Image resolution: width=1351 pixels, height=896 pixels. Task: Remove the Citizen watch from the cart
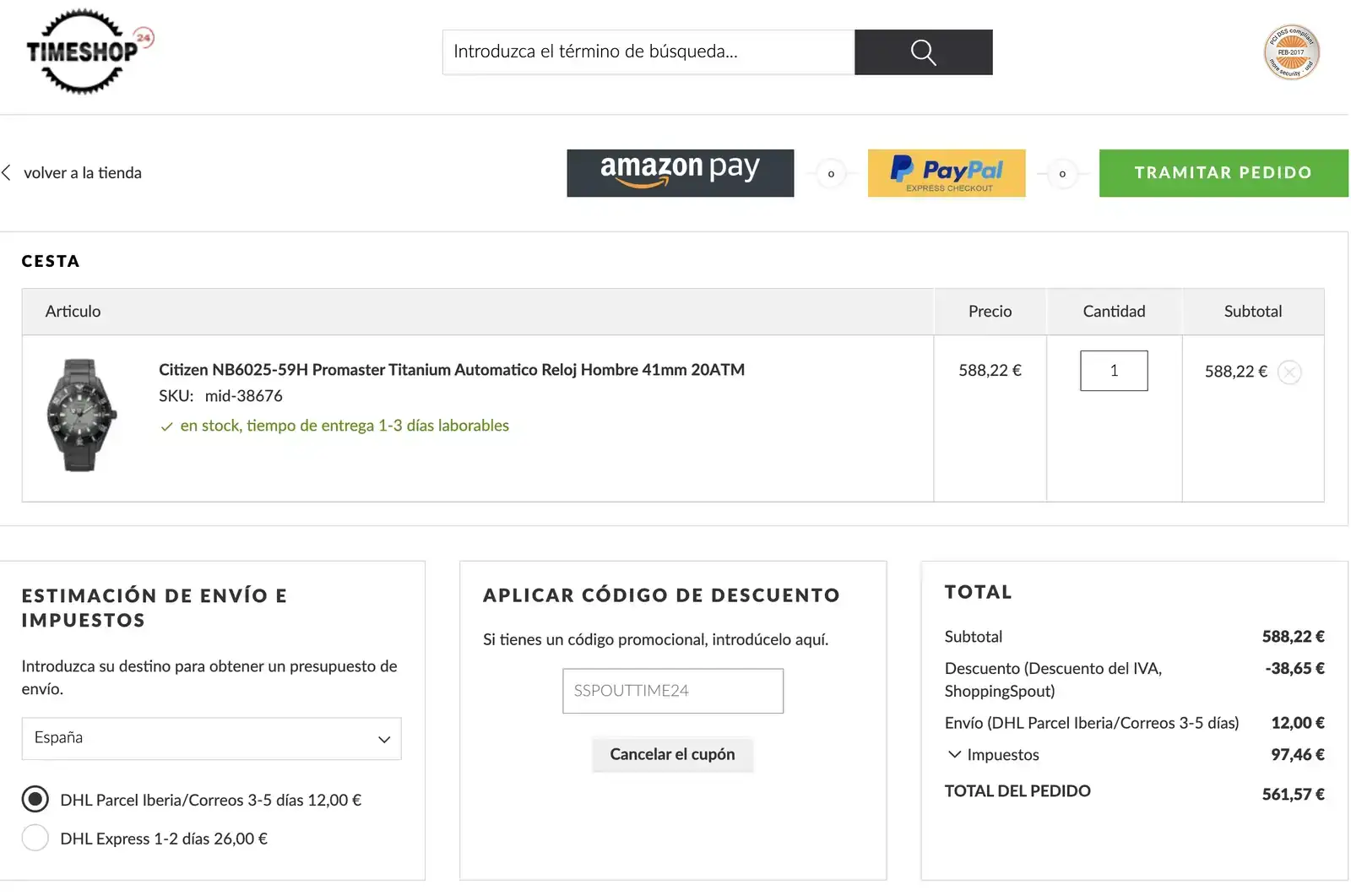[x=1289, y=372]
